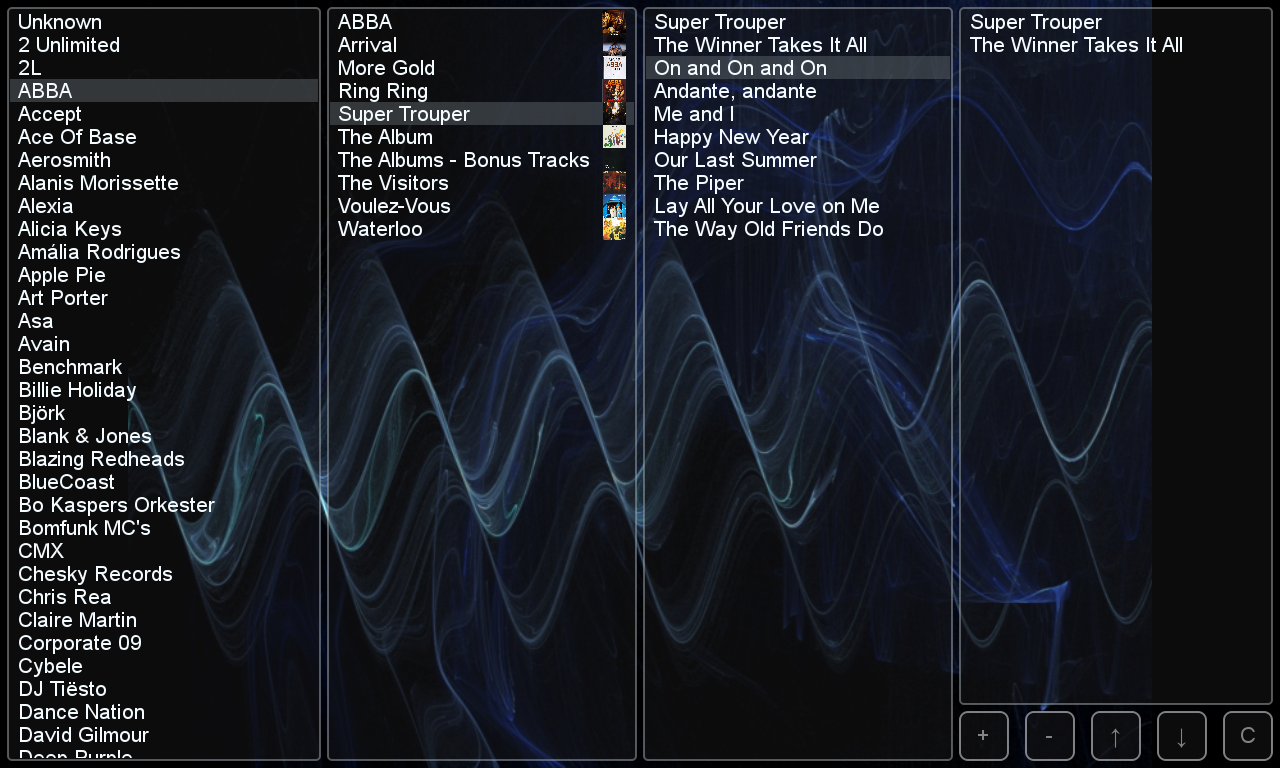Image resolution: width=1280 pixels, height=768 pixels.
Task: Select track Super Trouper in track list
Action: [798, 22]
